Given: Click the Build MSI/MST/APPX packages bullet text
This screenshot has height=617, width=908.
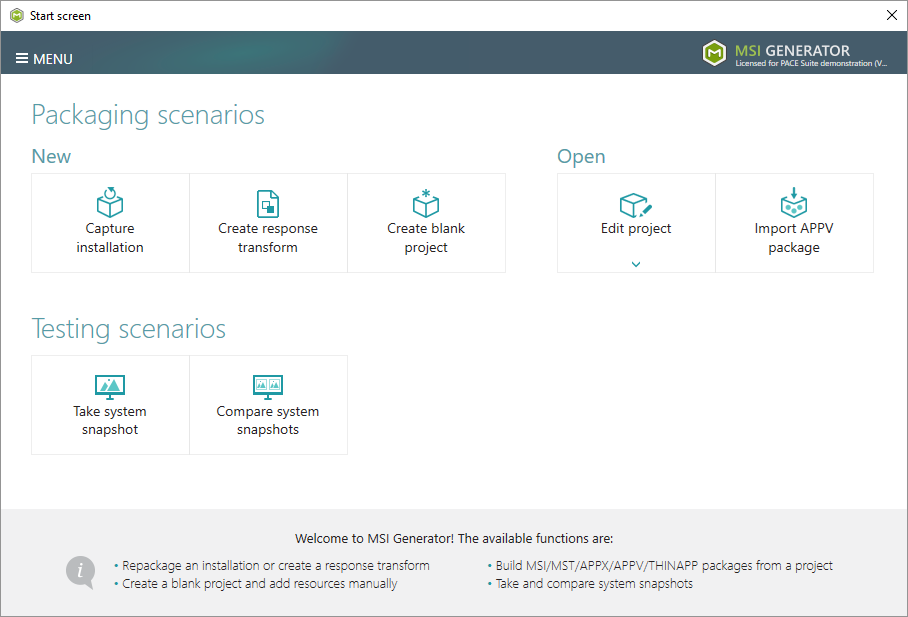Looking at the screenshot, I should pos(664,565).
